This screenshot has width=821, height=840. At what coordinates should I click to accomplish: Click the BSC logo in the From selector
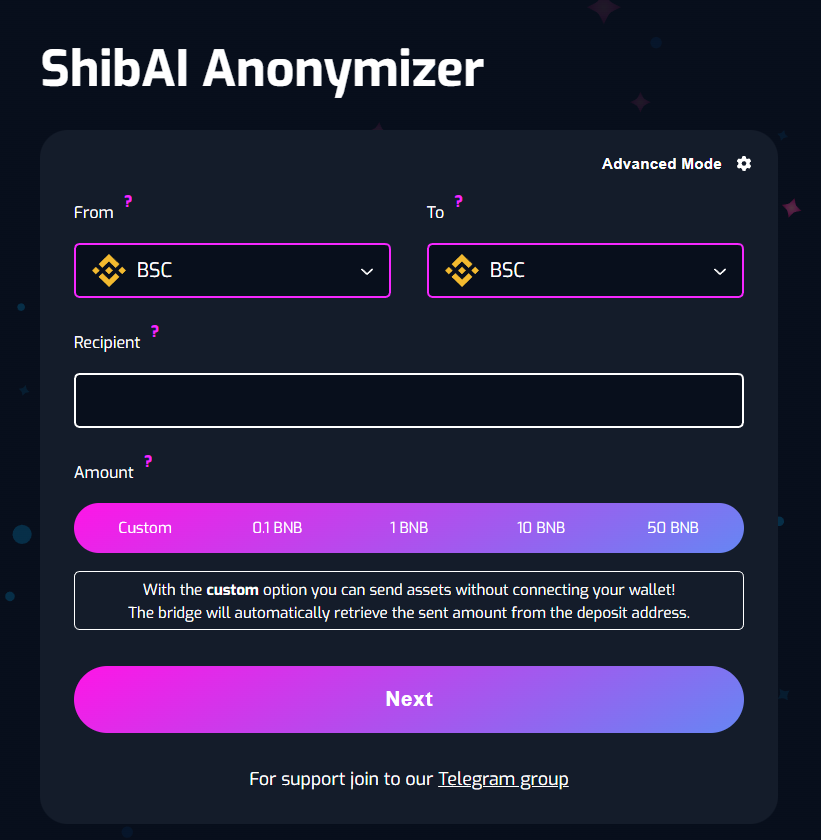tap(108, 270)
